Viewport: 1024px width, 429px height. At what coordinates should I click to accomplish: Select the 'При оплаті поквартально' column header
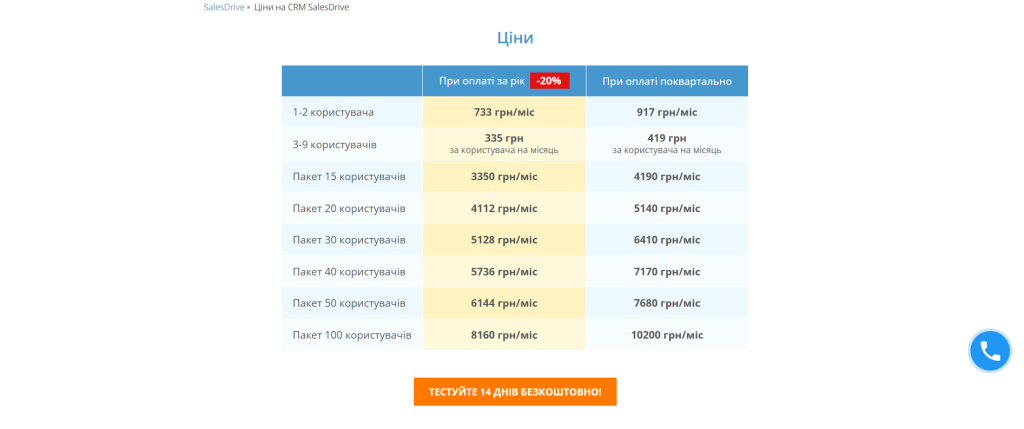click(667, 81)
